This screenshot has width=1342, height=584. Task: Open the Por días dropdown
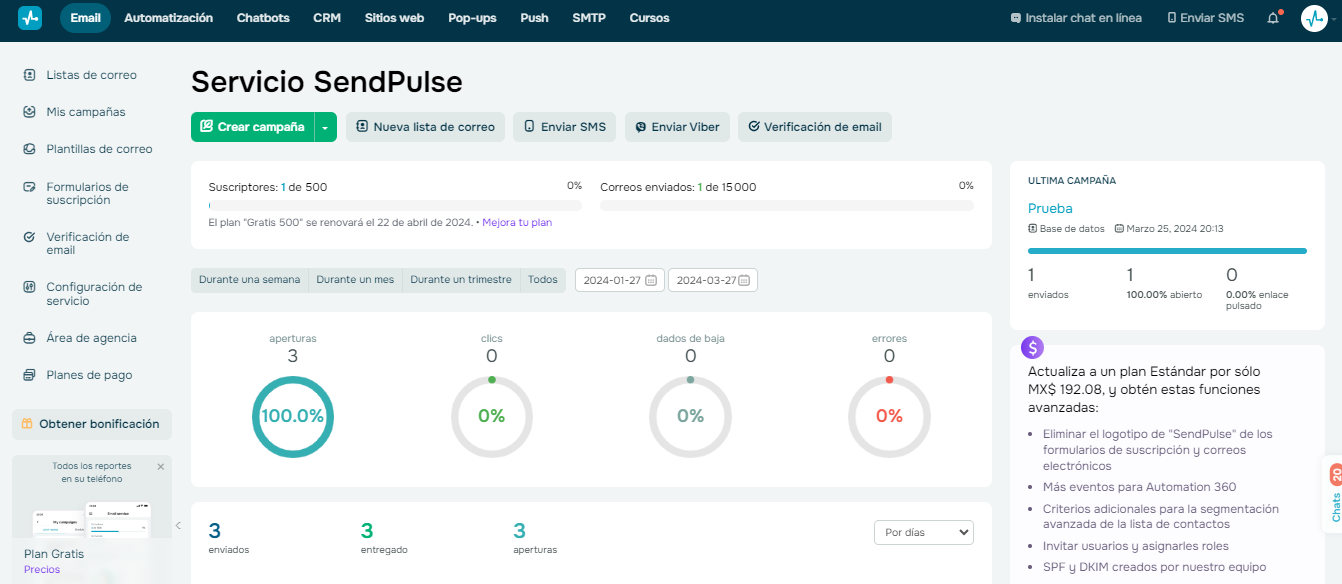tap(923, 533)
